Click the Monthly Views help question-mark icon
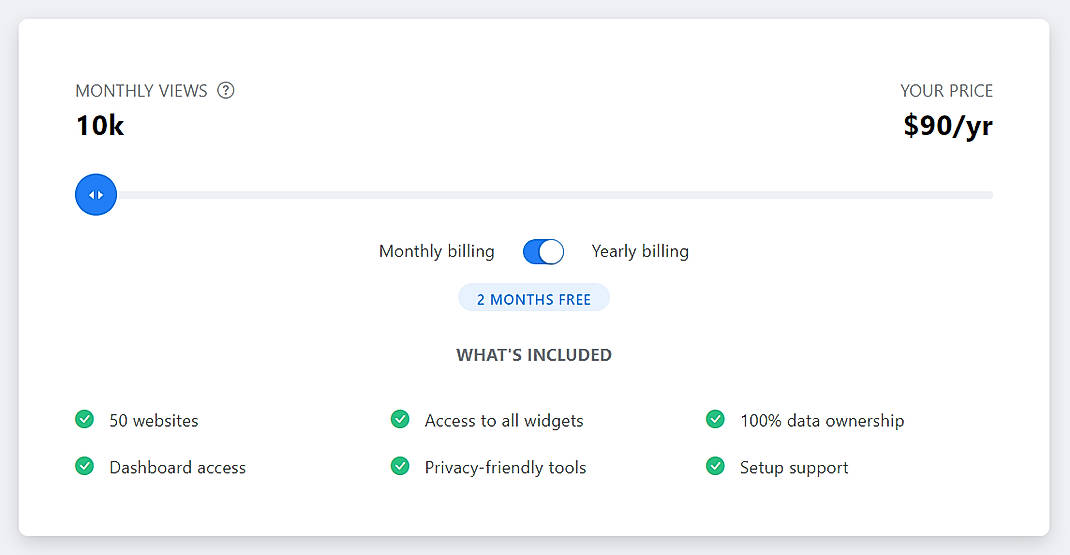1070x555 pixels. click(x=225, y=90)
